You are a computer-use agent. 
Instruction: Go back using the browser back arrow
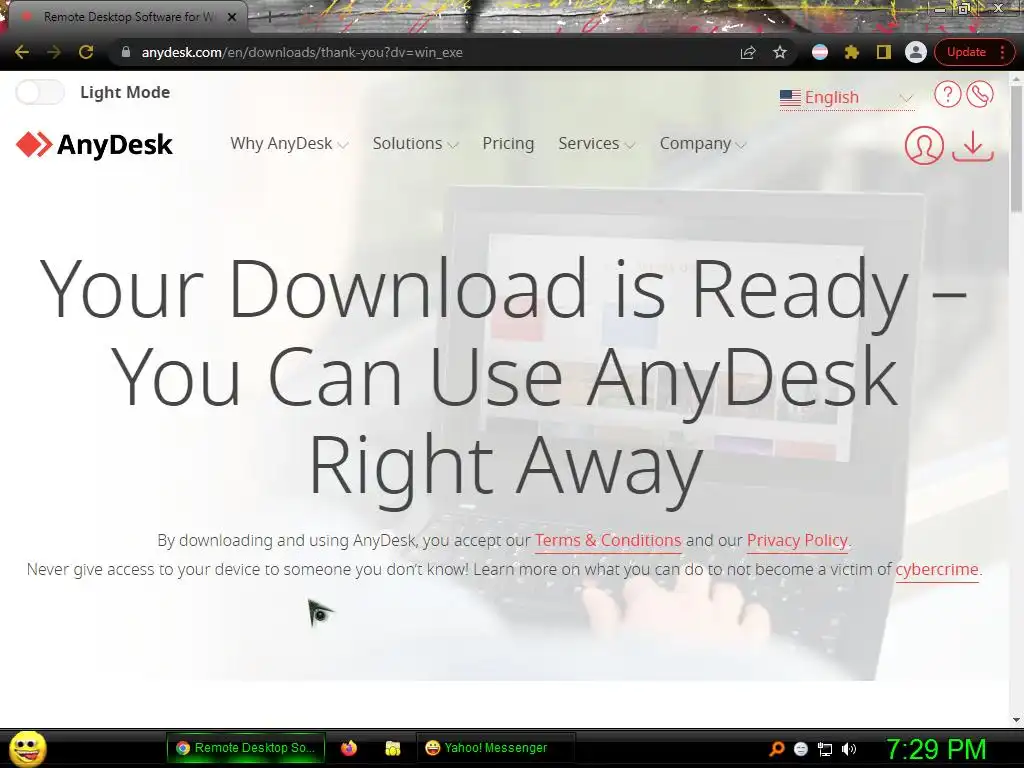[22, 52]
